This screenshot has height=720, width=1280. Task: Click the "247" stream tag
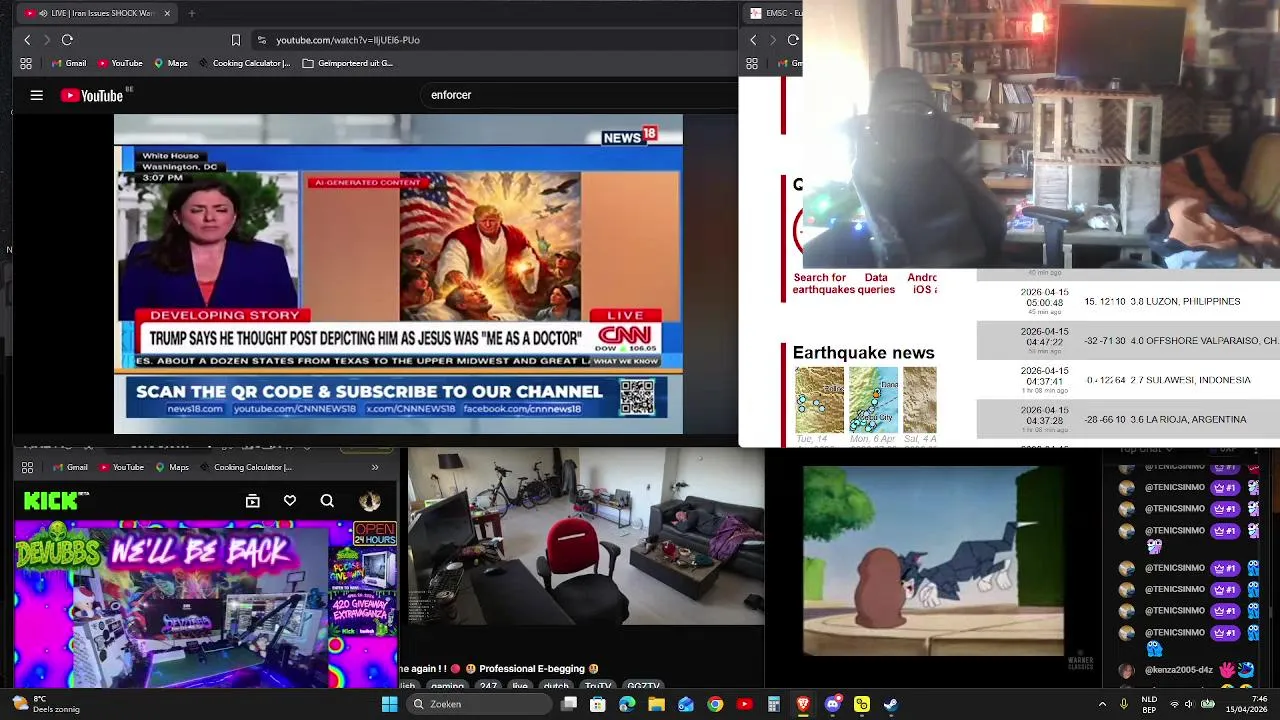pos(488,686)
